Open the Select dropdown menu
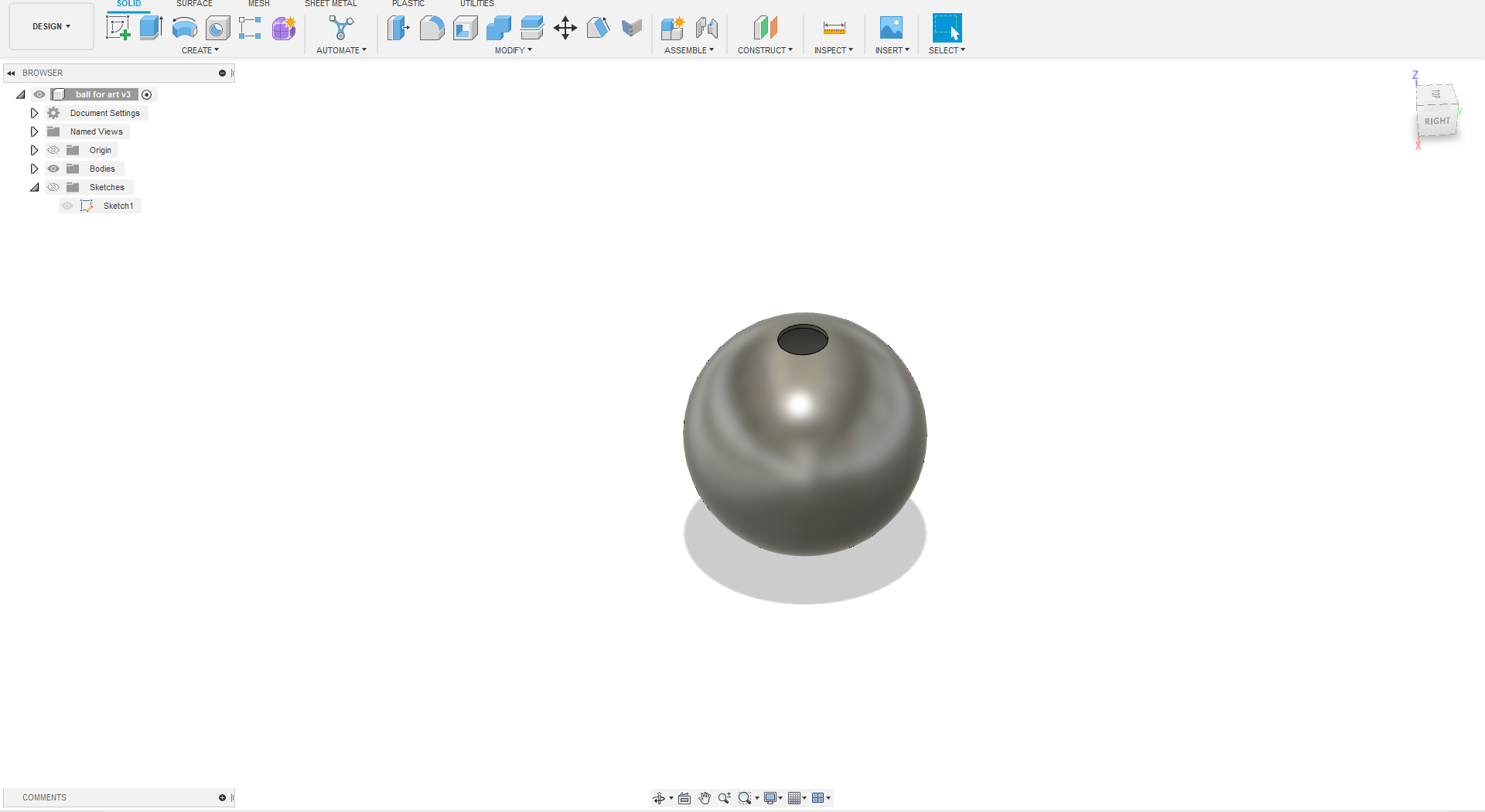This screenshot has width=1485, height=812. click(947, 50)
